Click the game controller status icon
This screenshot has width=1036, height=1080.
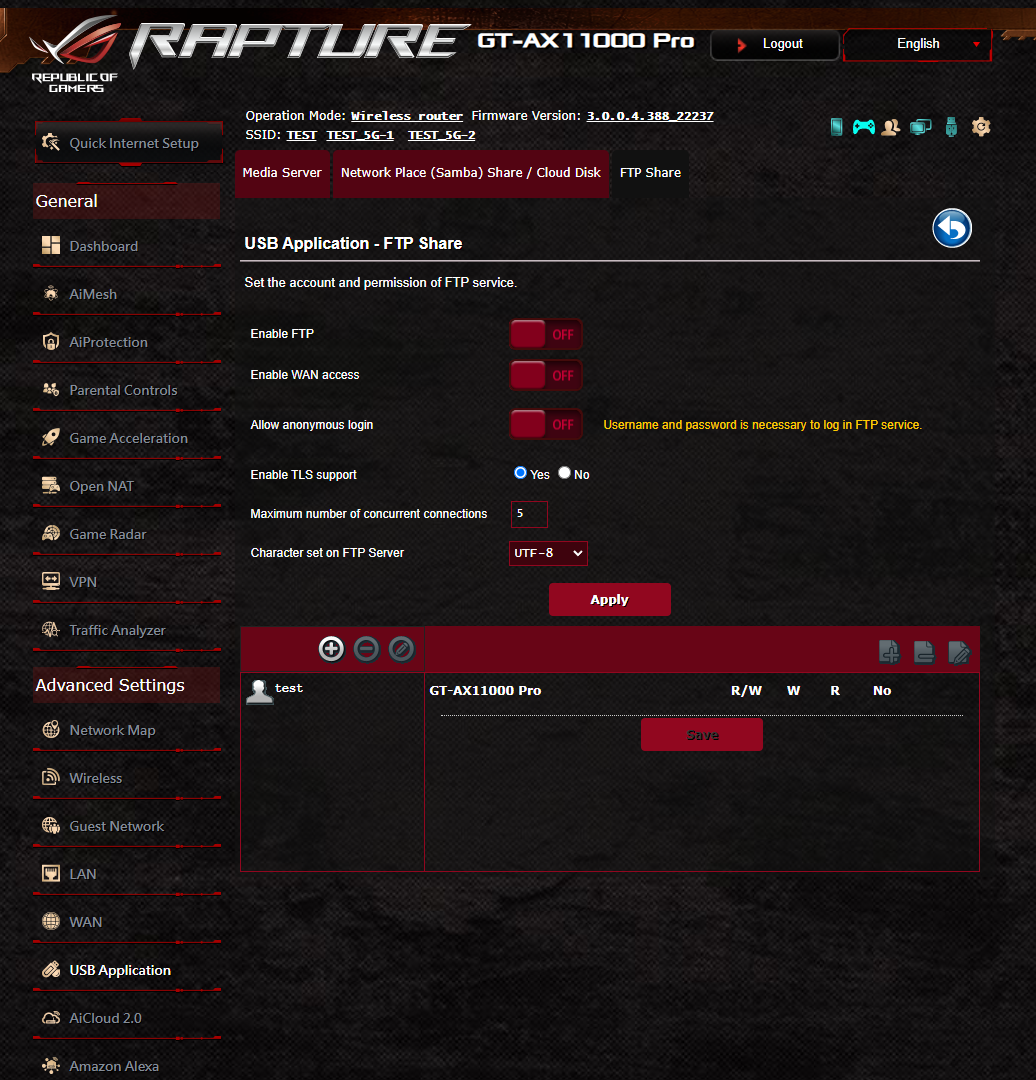click(x=863, y=127)
